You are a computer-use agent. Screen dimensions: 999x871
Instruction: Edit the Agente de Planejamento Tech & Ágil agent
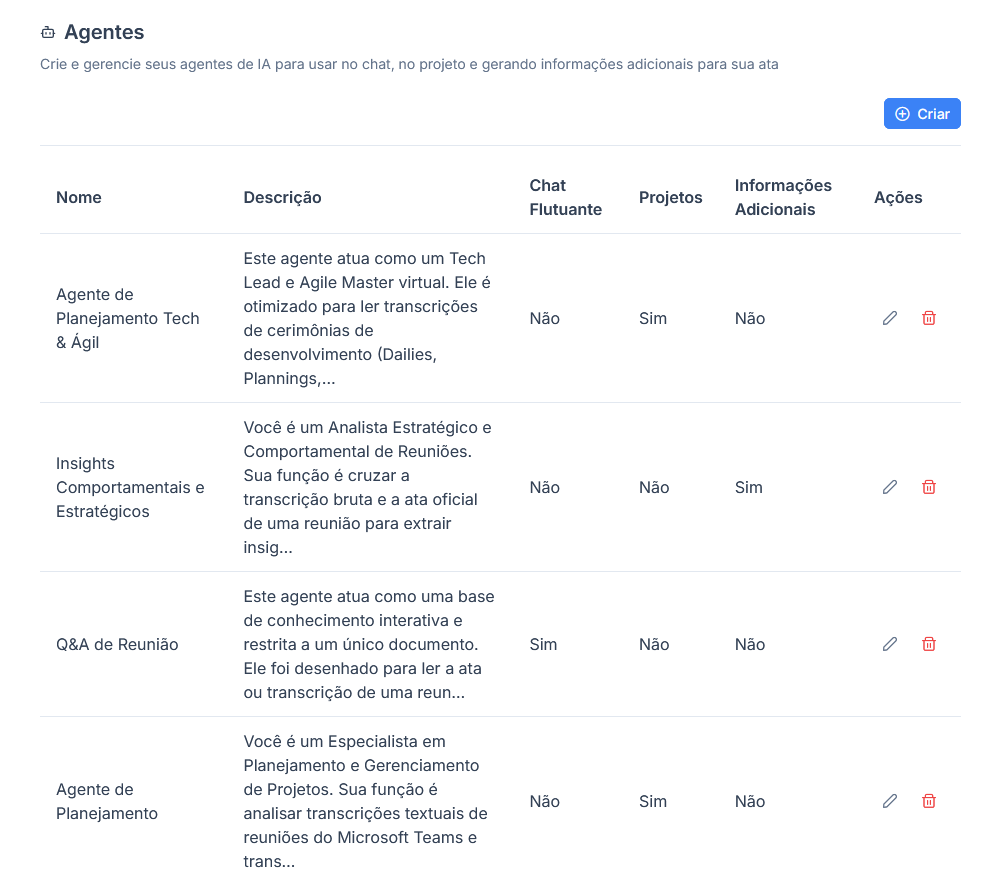pyautogui.click(x=889, y=318)
